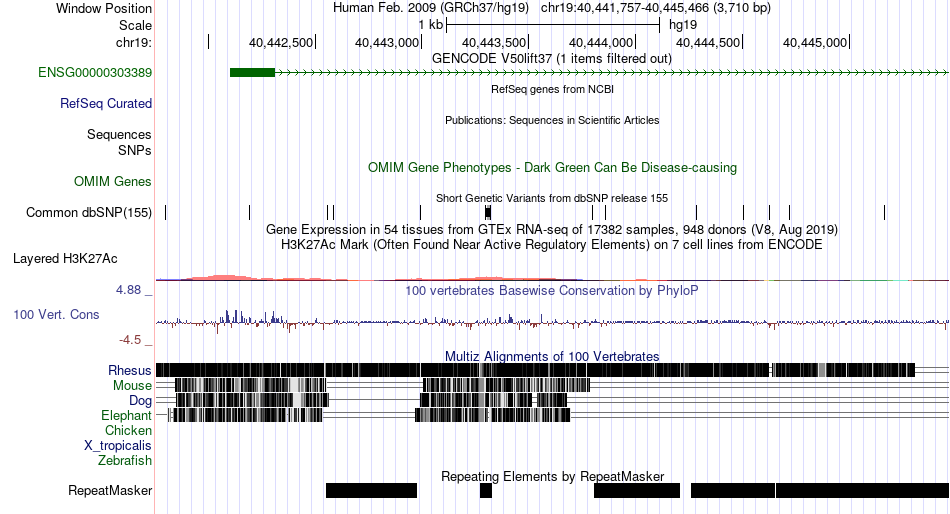
Task: Click the Scale label
Action: (135, 25)
